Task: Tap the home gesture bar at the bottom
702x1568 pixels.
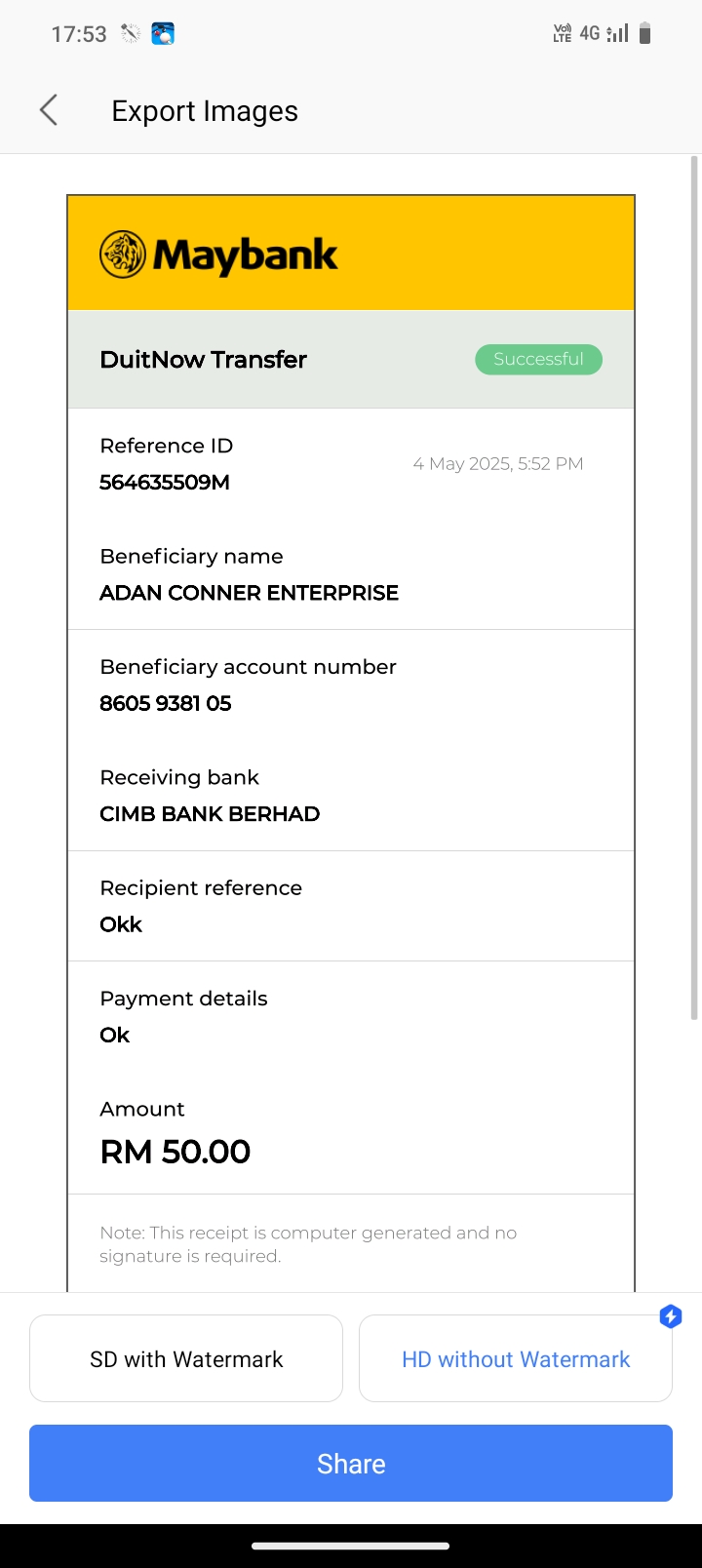Action: point(351,1546)
